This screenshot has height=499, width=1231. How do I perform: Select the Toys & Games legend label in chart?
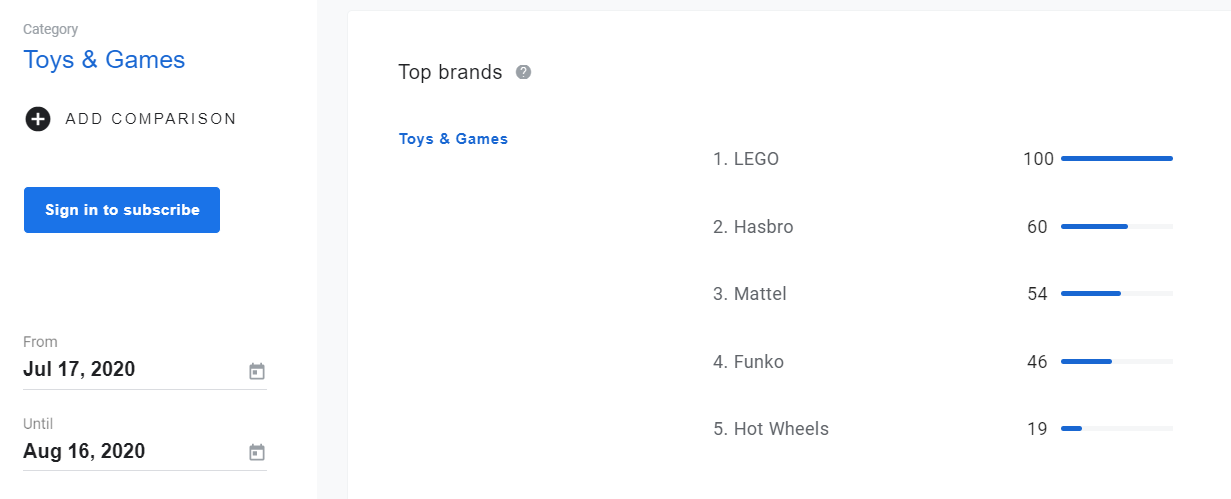453,139
